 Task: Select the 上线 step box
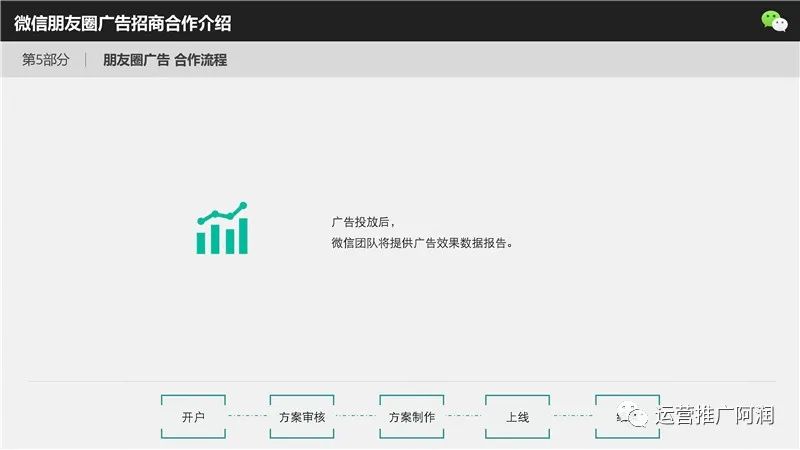pyautogui.click(x=517, y=416)
